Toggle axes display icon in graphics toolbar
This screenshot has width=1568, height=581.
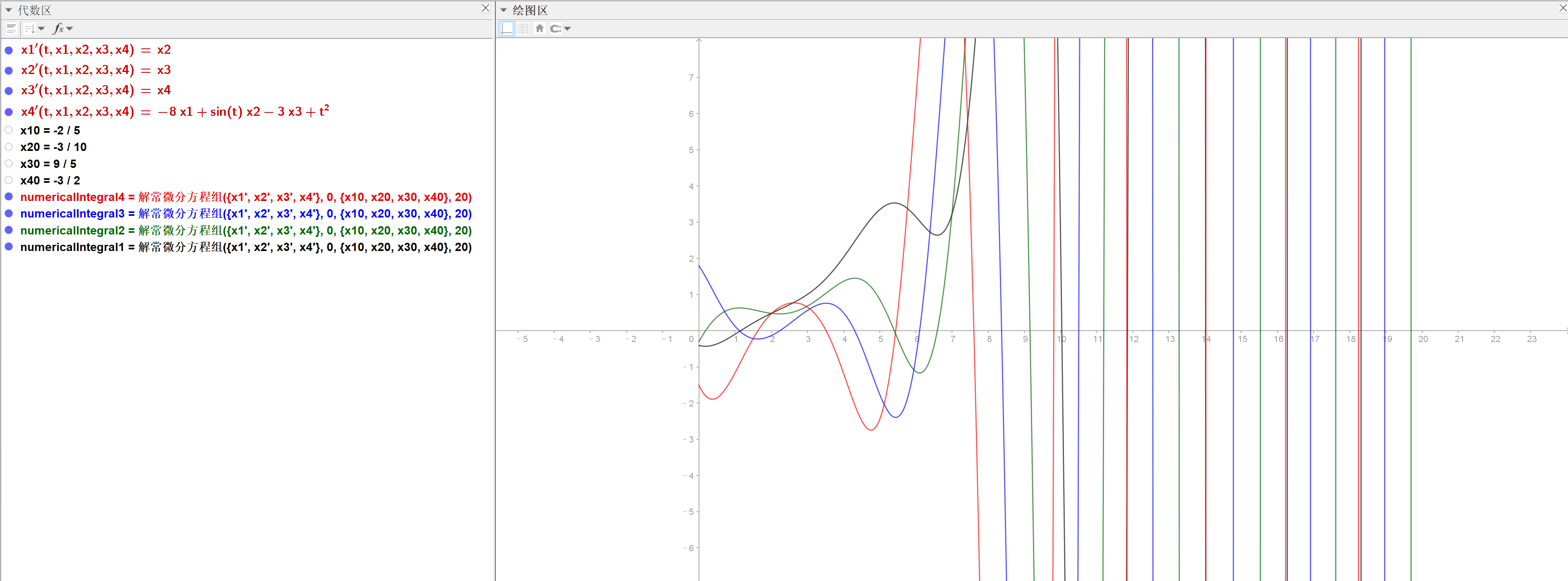tap(507, 29)
